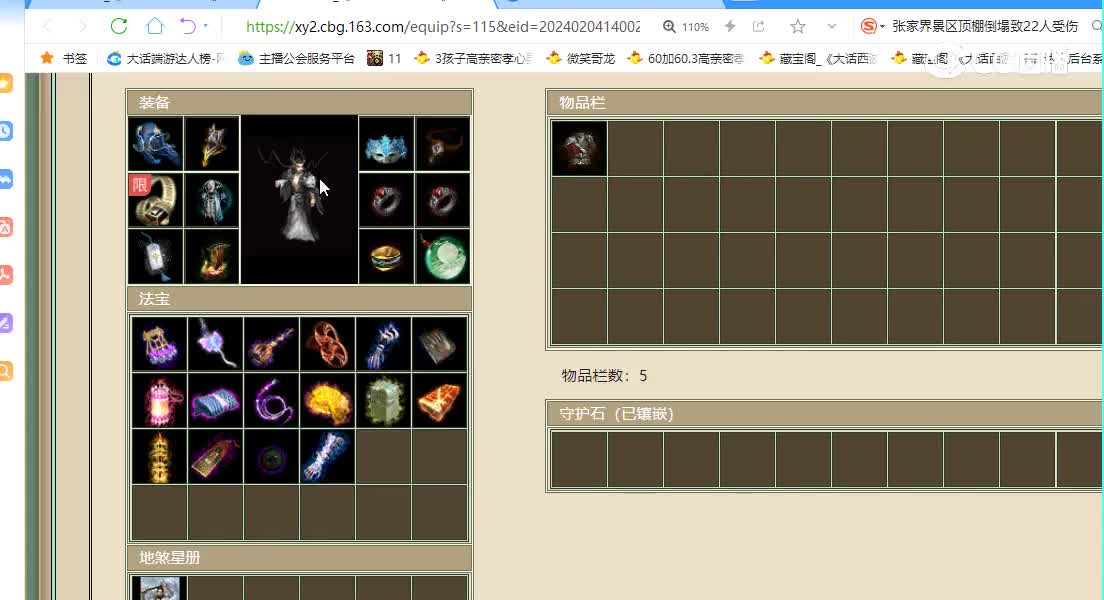Select the blue helmet equipment slot
Screen dimensions: 1104x600
click(156, 144)
